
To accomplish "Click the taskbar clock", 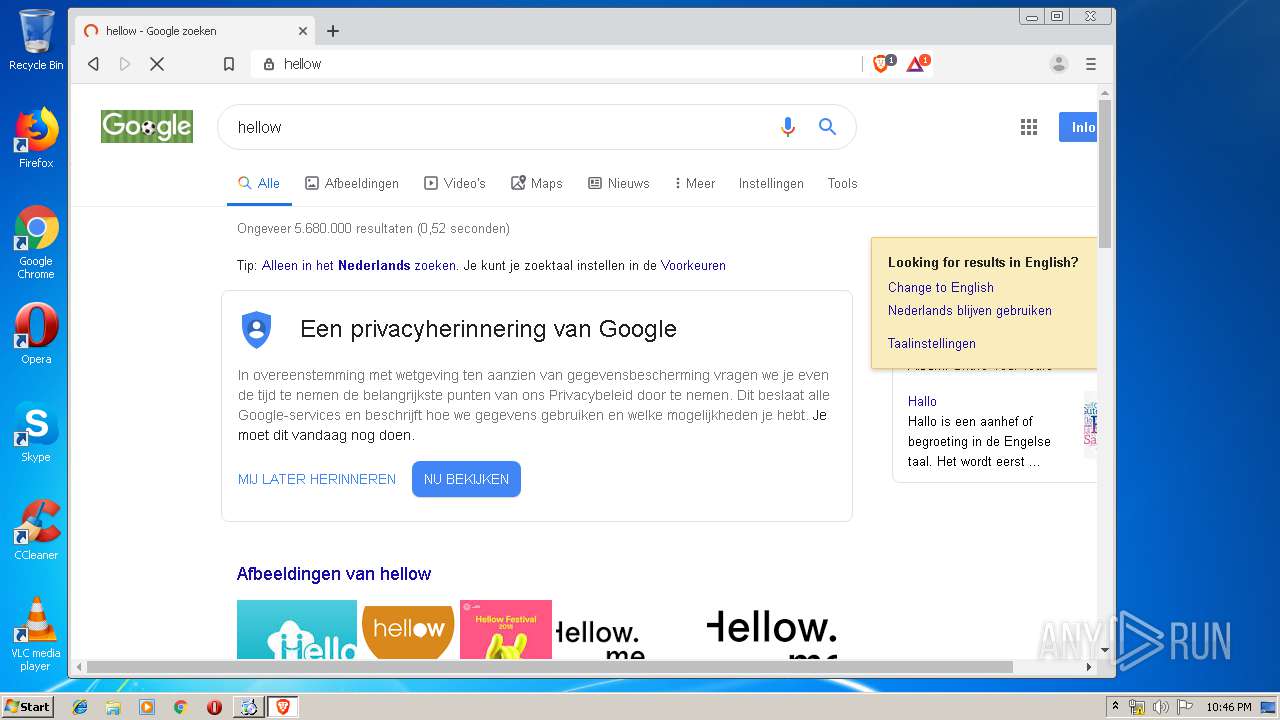I will point(1229,707).
